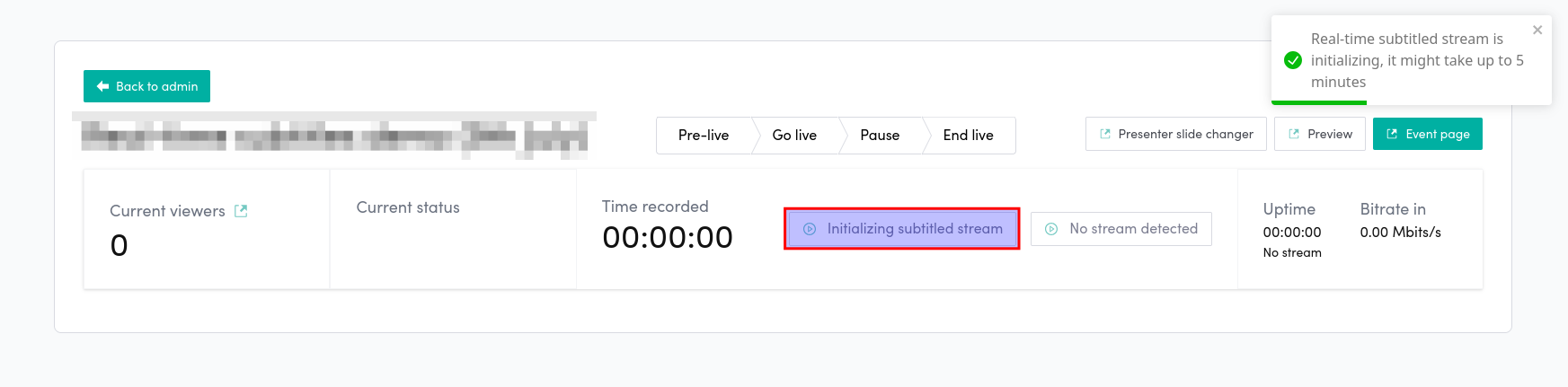Click the back arrow icon beside Back to admin
Image resolution: width=1568 pixels, height=387 pixels.
[x=102, y=86]
